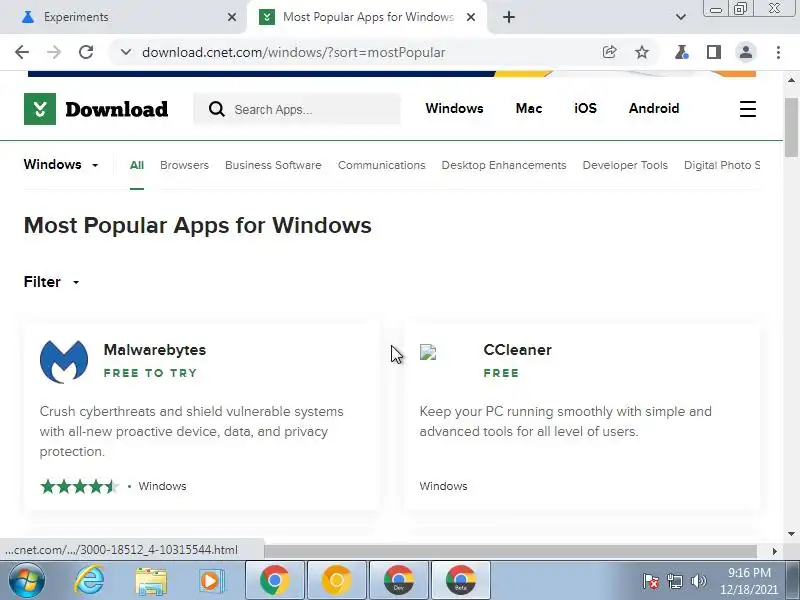Toggle the side panel icon
The height and width of the screenshot is (600, 800).
pos(714,52)
